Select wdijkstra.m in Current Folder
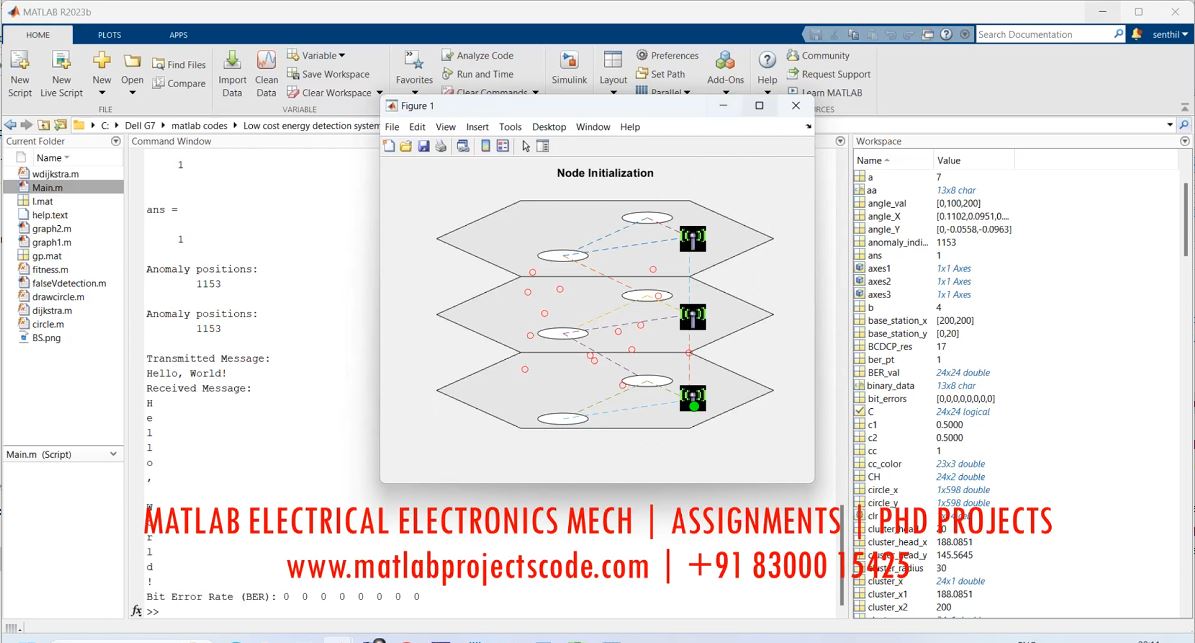 [x=55, y=174]
